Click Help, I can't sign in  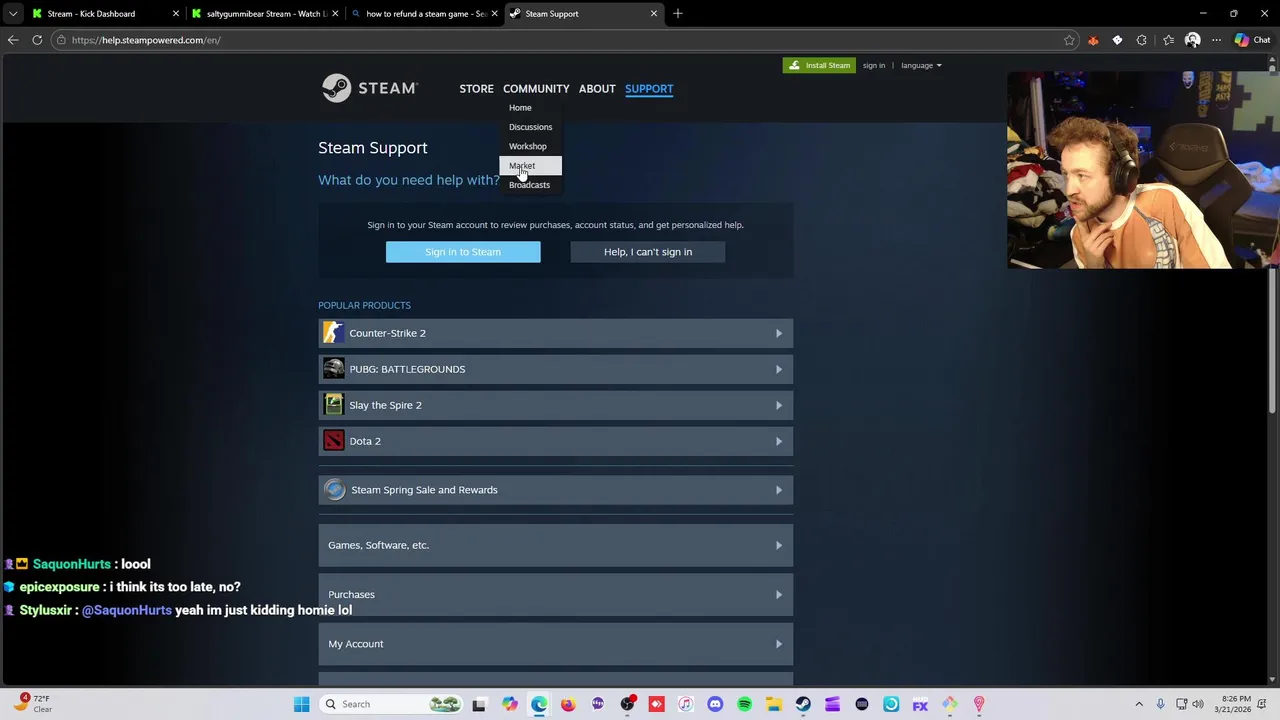pos(648,252)
